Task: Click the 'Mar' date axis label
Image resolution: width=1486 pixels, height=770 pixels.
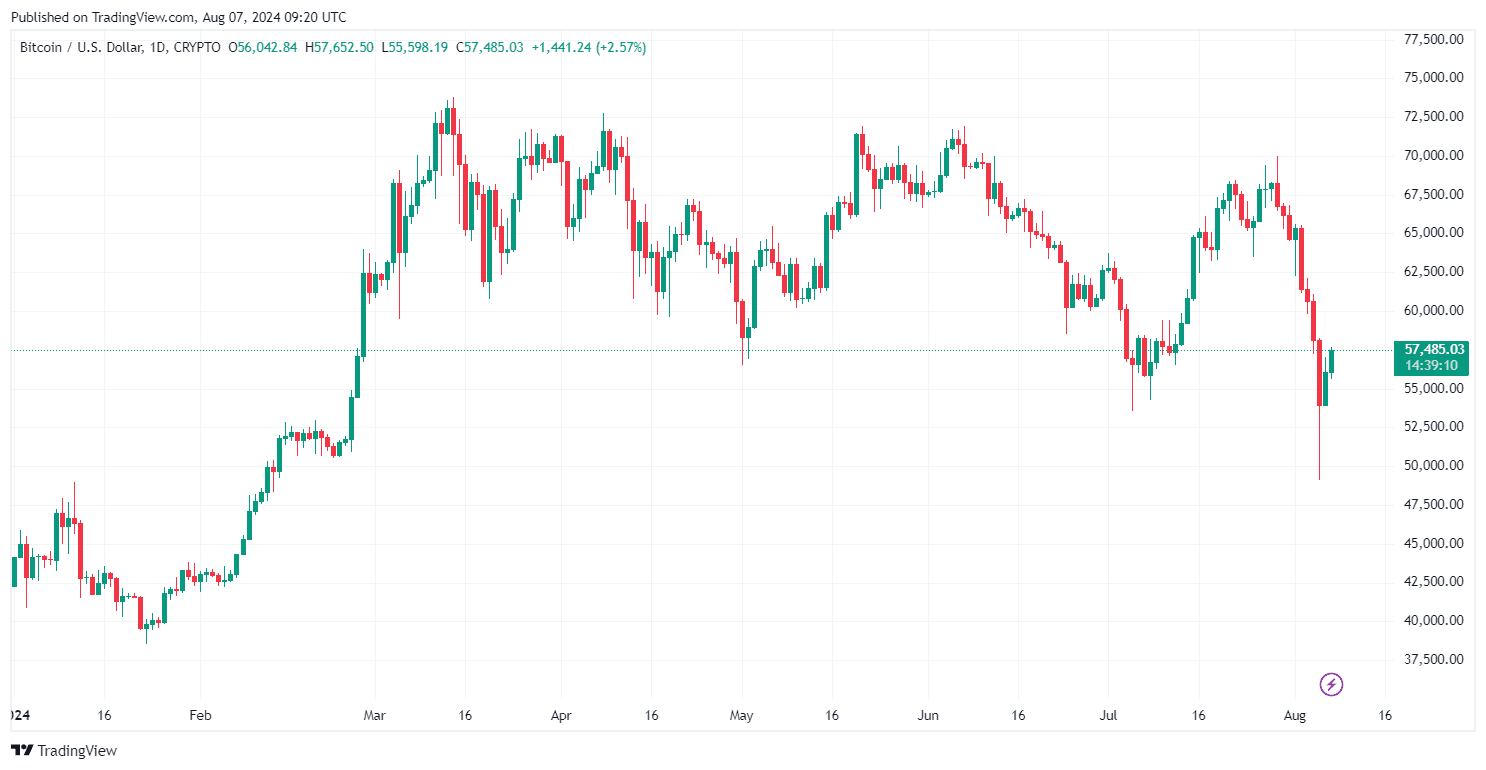Action: (x=374, y=716)
